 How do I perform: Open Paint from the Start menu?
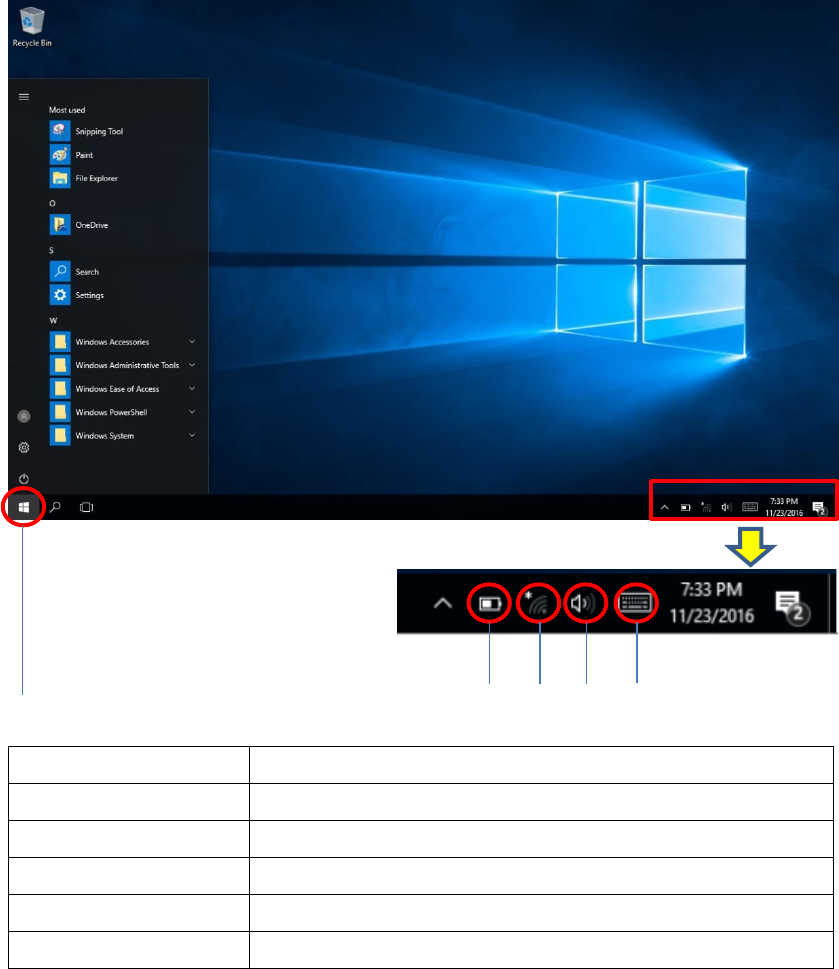coord(72,154)
